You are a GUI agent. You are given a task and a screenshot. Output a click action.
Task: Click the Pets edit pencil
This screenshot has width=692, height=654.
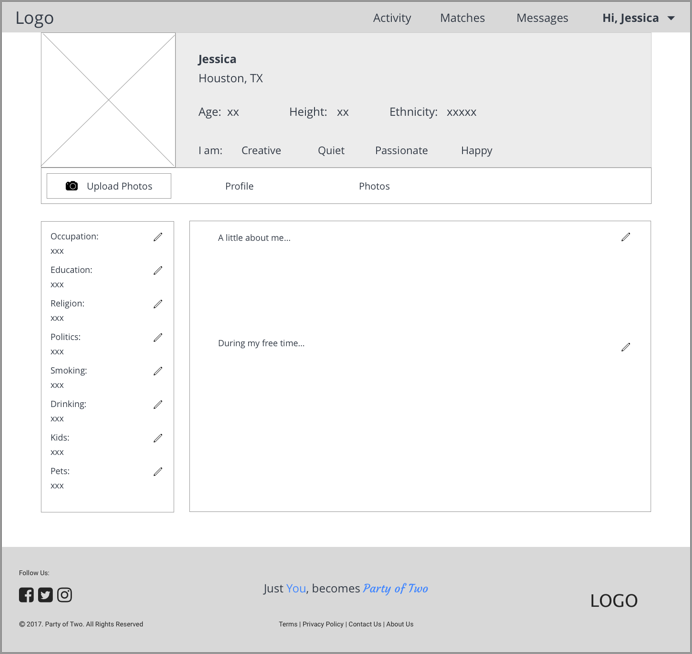pyautogui.click(x=158, y=472)
